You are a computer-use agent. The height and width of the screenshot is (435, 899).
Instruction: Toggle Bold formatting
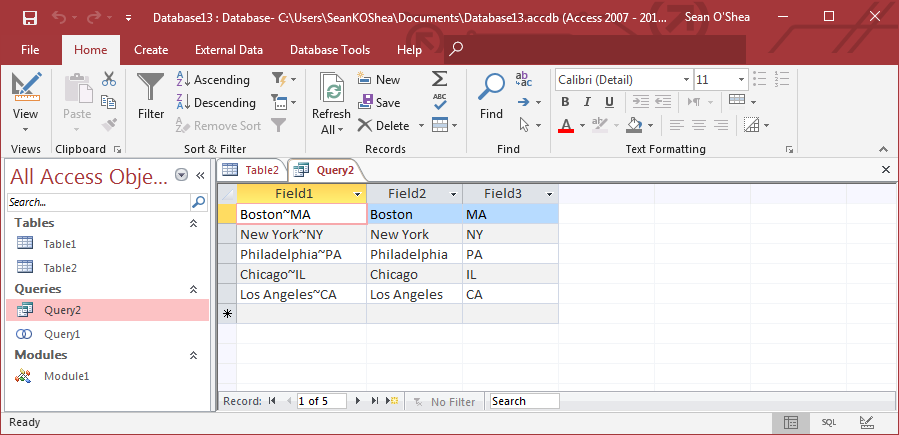pyautogui.click(x=565, y=102)
